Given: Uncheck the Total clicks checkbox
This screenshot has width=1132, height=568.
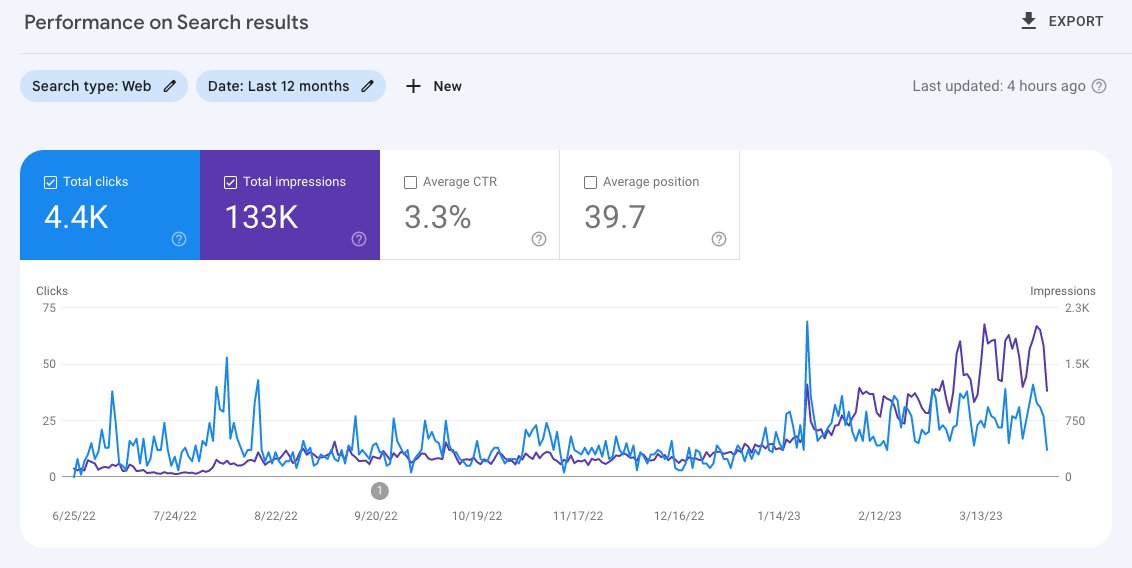Looking at the screenshot, I should (x=51, y=183).
